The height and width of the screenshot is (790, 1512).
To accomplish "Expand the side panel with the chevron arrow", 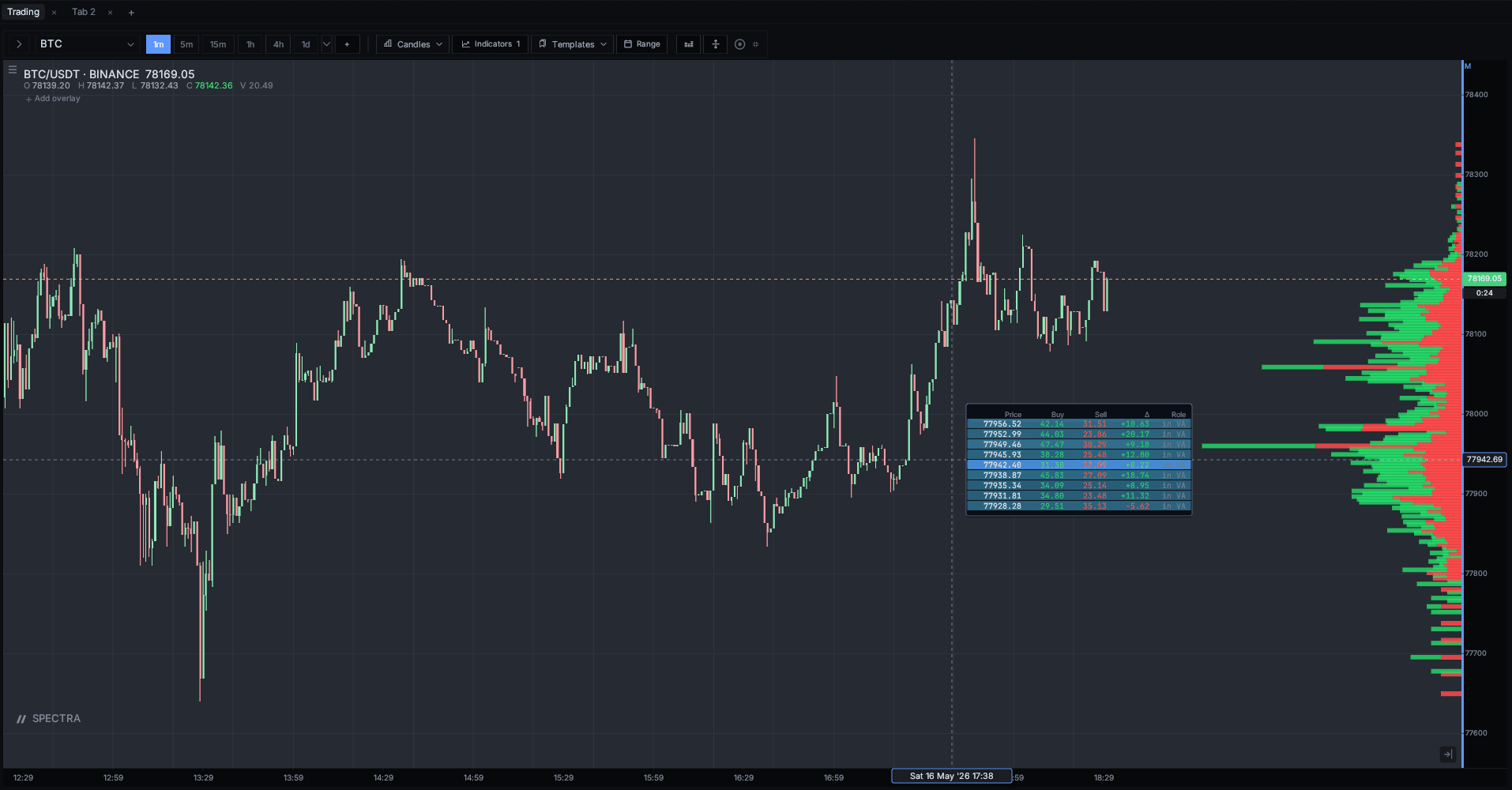I will (19, 44).
